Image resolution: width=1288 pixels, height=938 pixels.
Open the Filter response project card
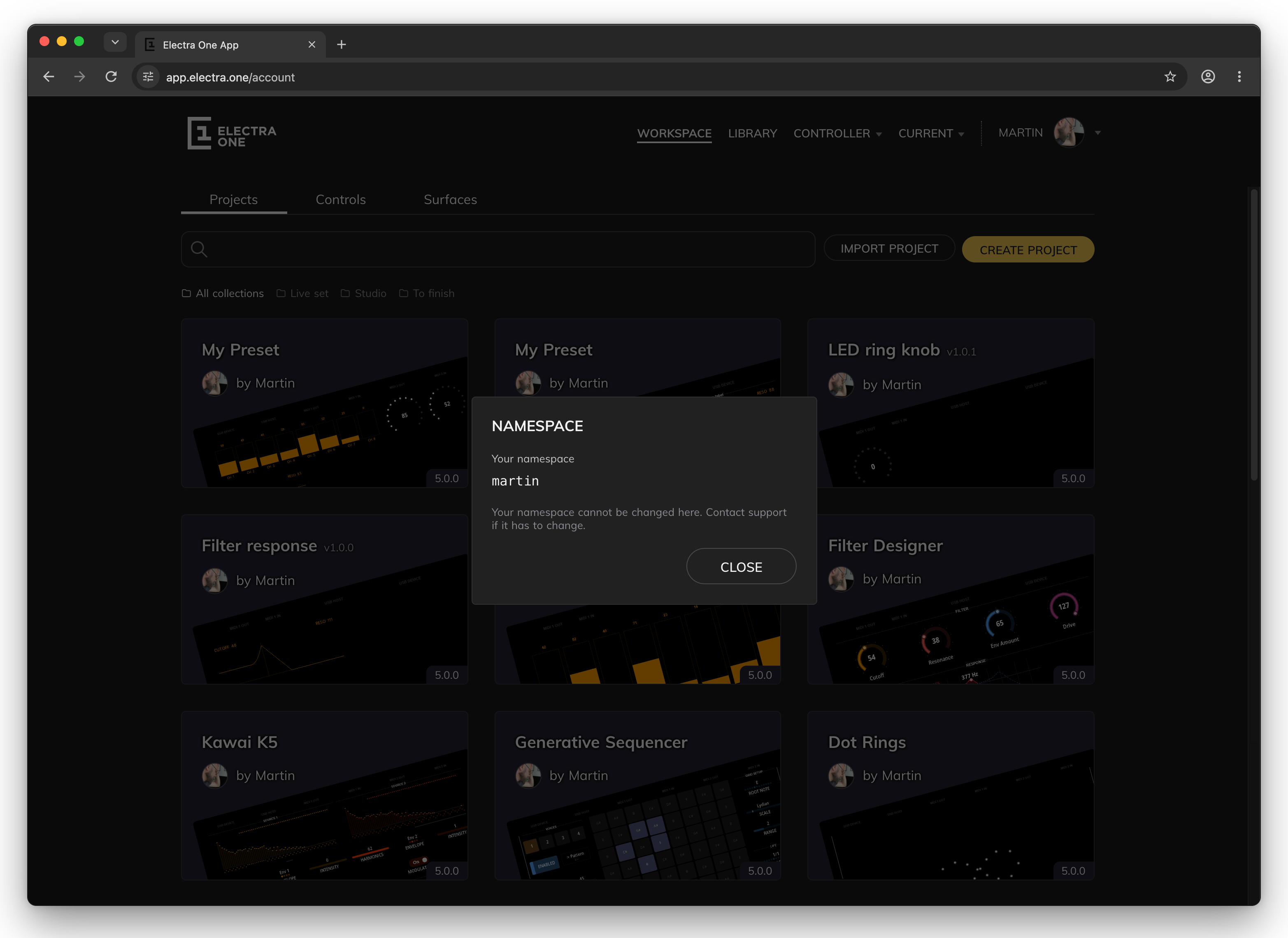coord(324,599)
